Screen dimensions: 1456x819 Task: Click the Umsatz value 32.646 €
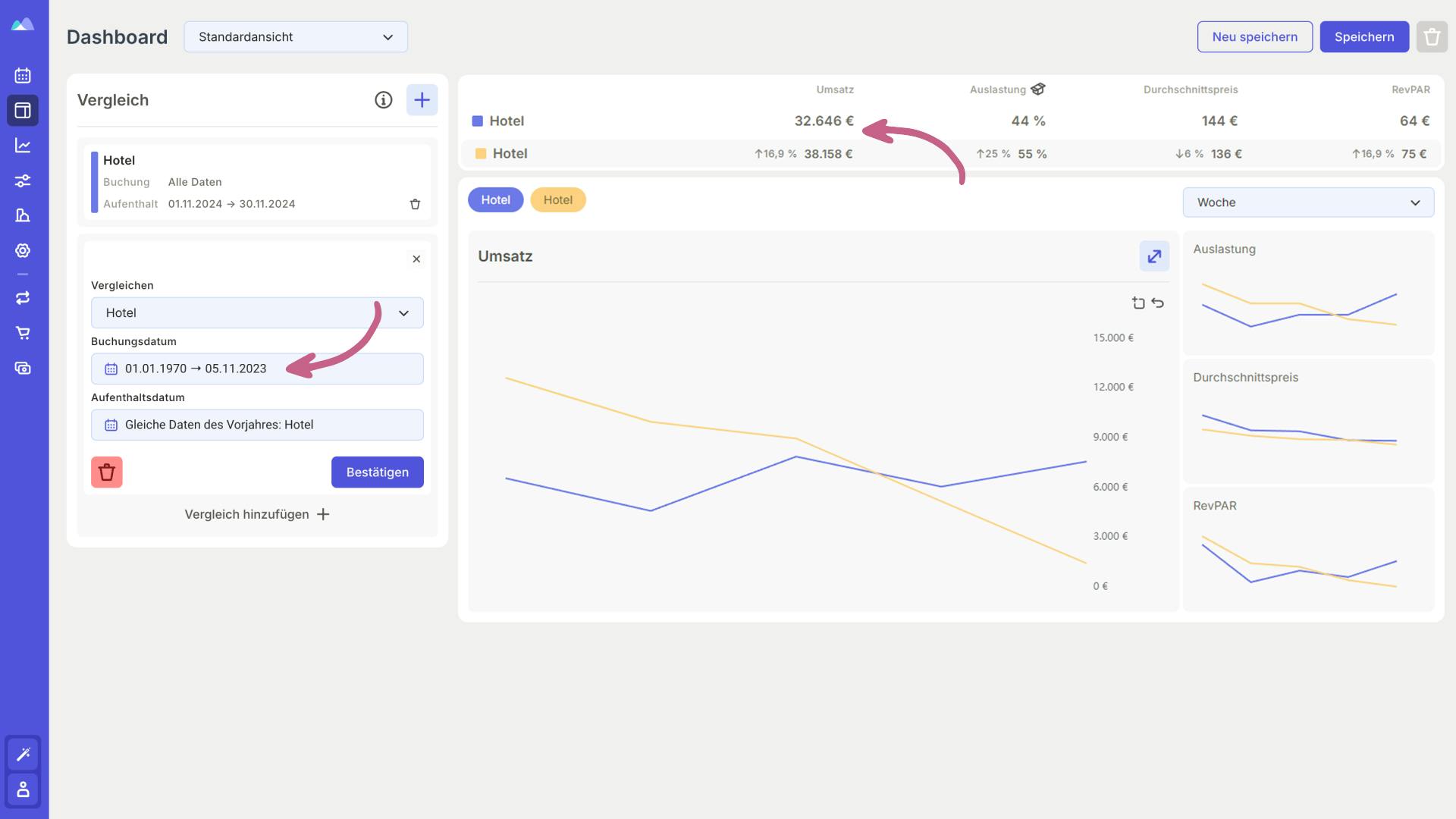[x=824, y=121]
